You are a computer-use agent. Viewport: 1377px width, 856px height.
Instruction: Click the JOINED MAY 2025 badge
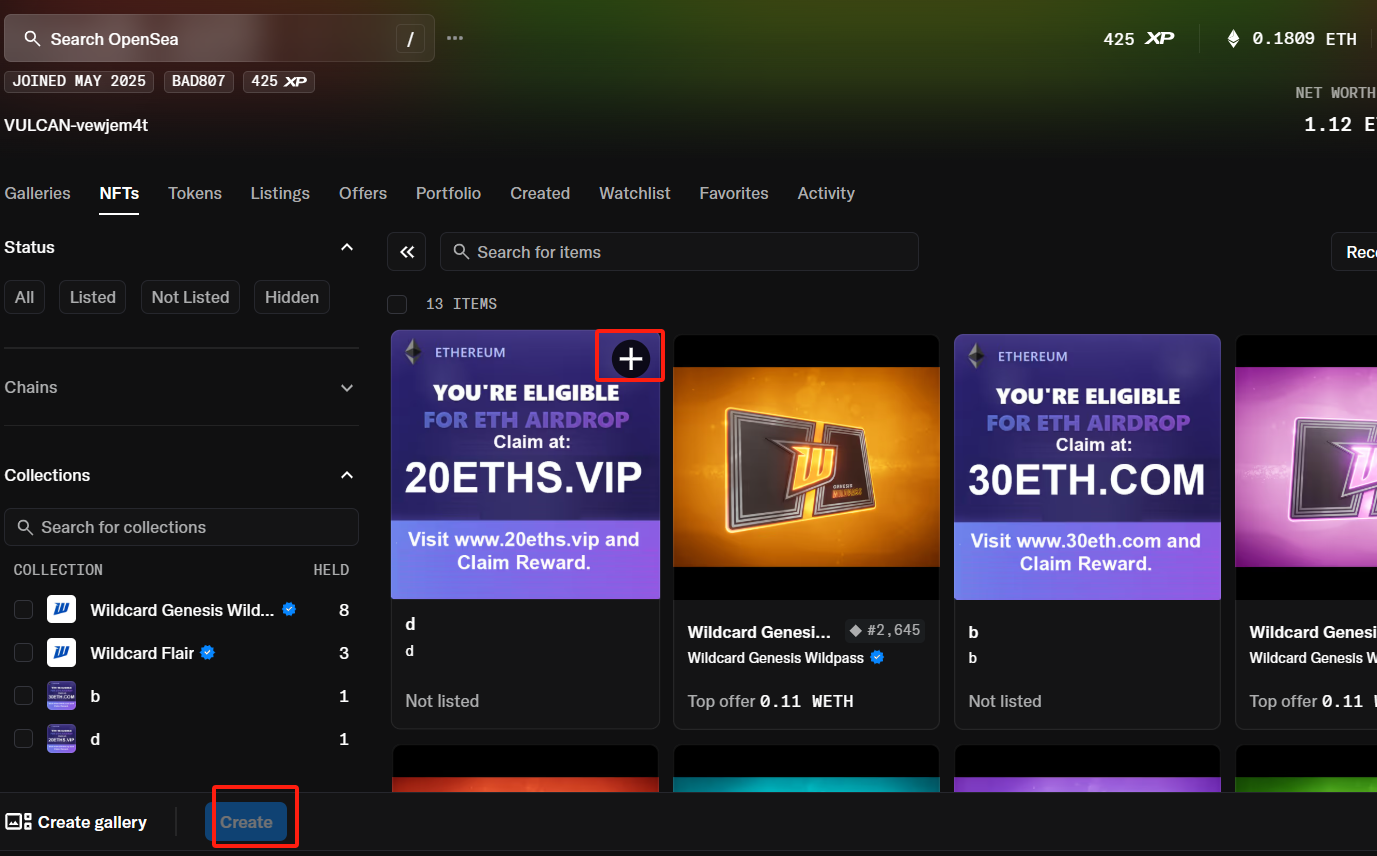pos(79,81)
